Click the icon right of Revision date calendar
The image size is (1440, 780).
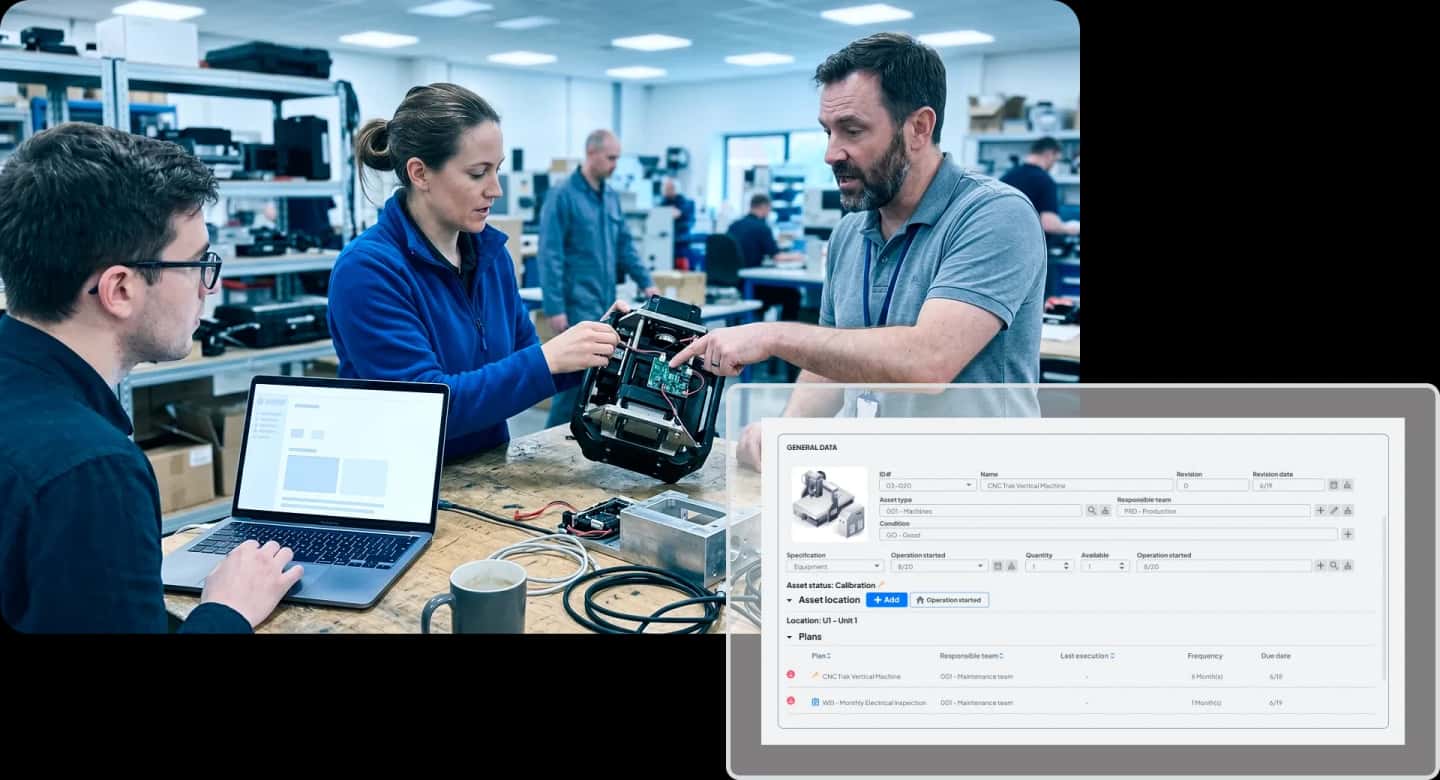[1348, 485]
